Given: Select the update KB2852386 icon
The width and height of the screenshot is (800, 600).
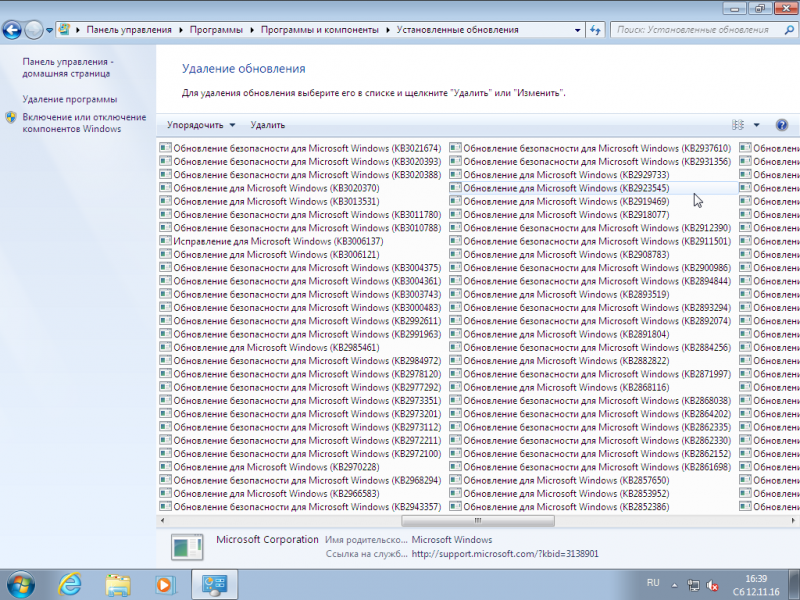Looking at the screenshot, I should pos(455,506).
